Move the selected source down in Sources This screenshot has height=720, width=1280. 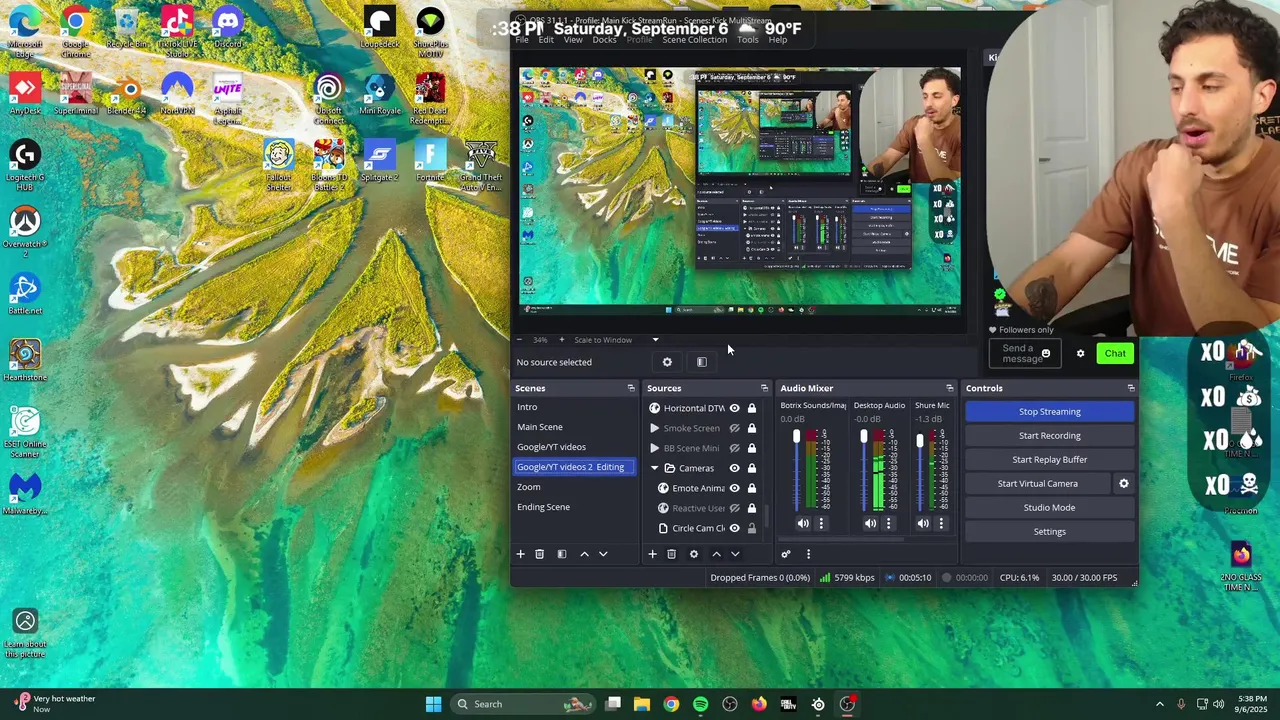click(x=735, y=554)
